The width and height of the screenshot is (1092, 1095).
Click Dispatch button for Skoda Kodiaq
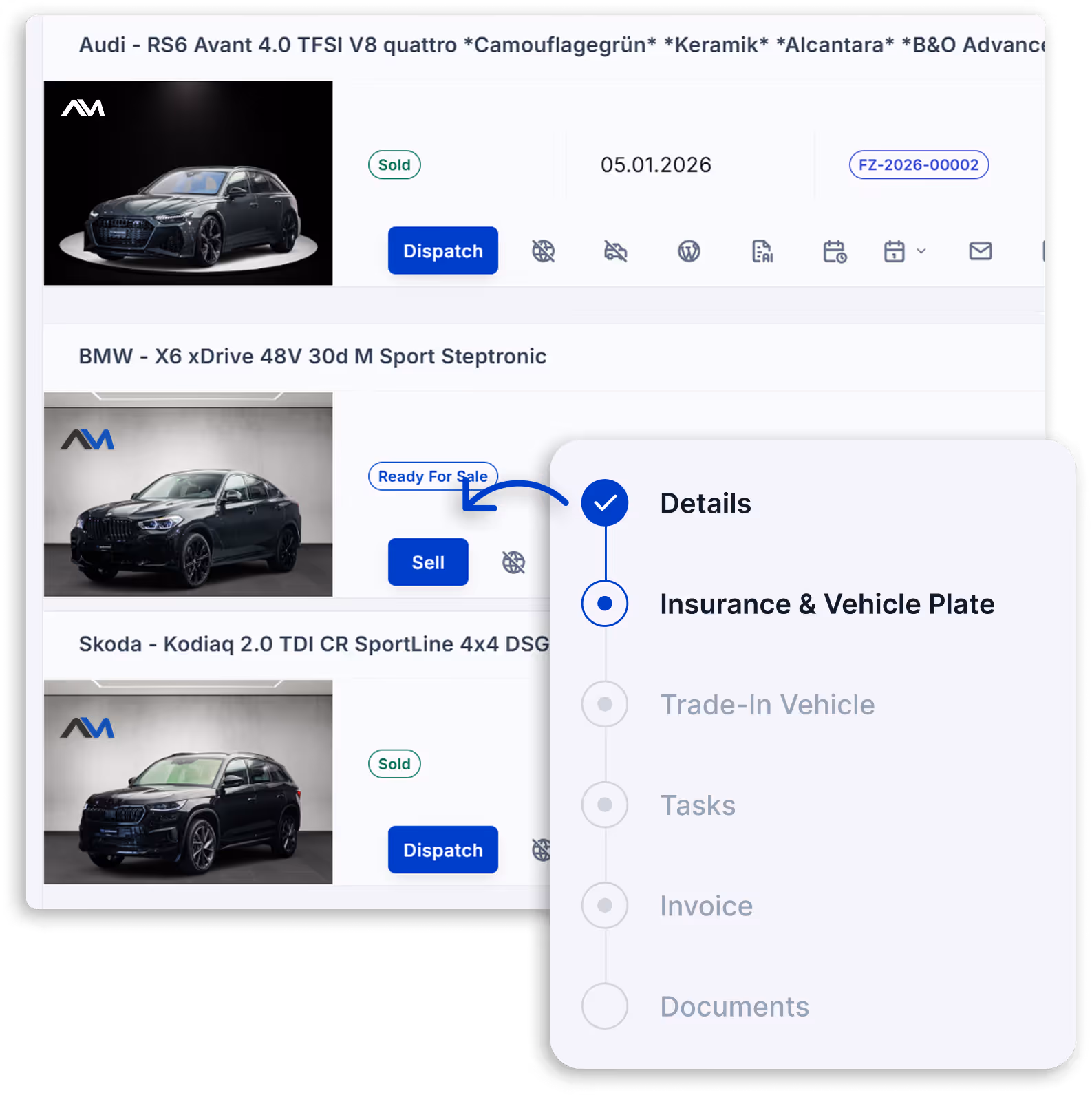[x=443, y=850]
